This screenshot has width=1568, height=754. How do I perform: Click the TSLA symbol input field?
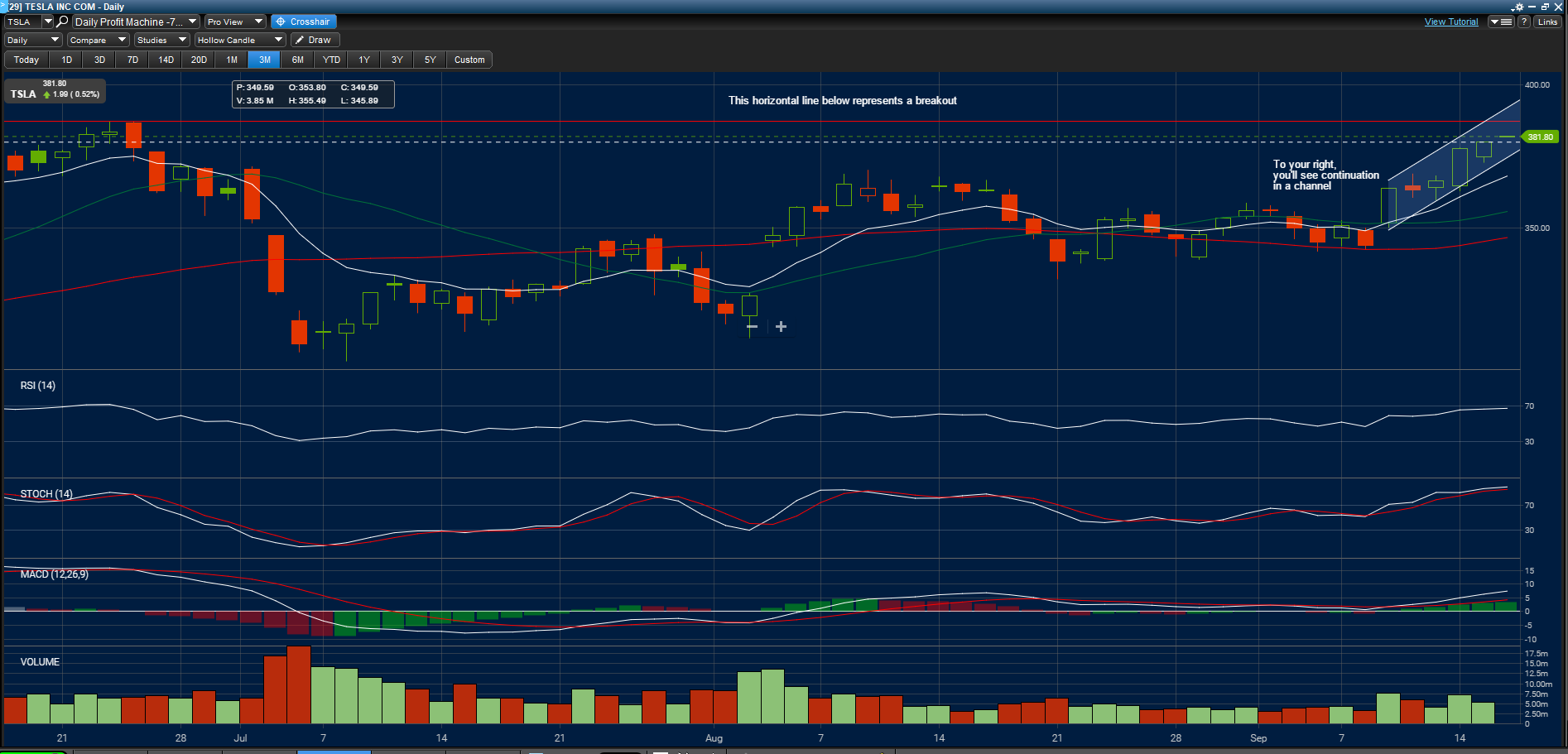pos(23,22)
